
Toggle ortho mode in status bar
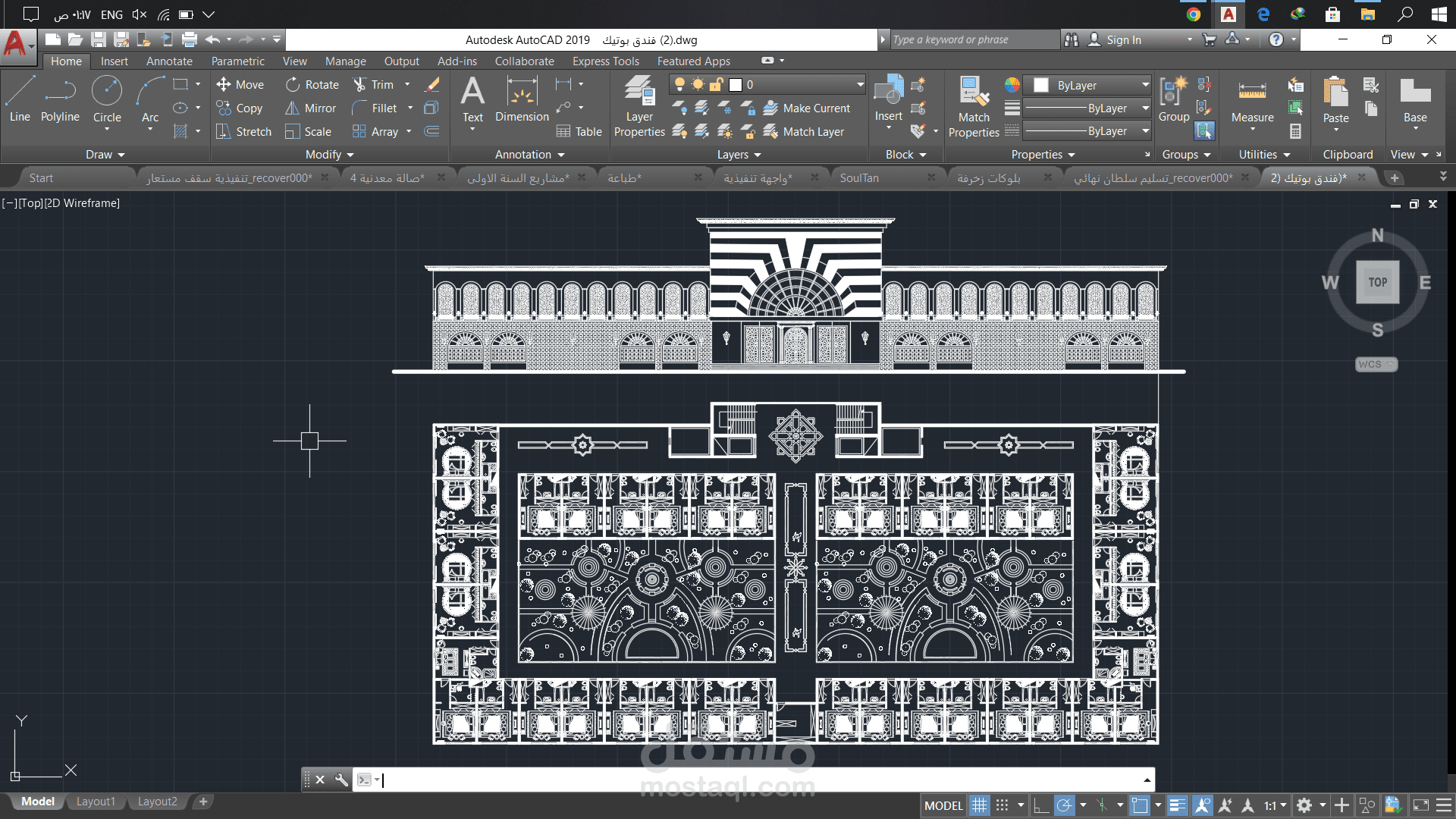click(1041, 805)
